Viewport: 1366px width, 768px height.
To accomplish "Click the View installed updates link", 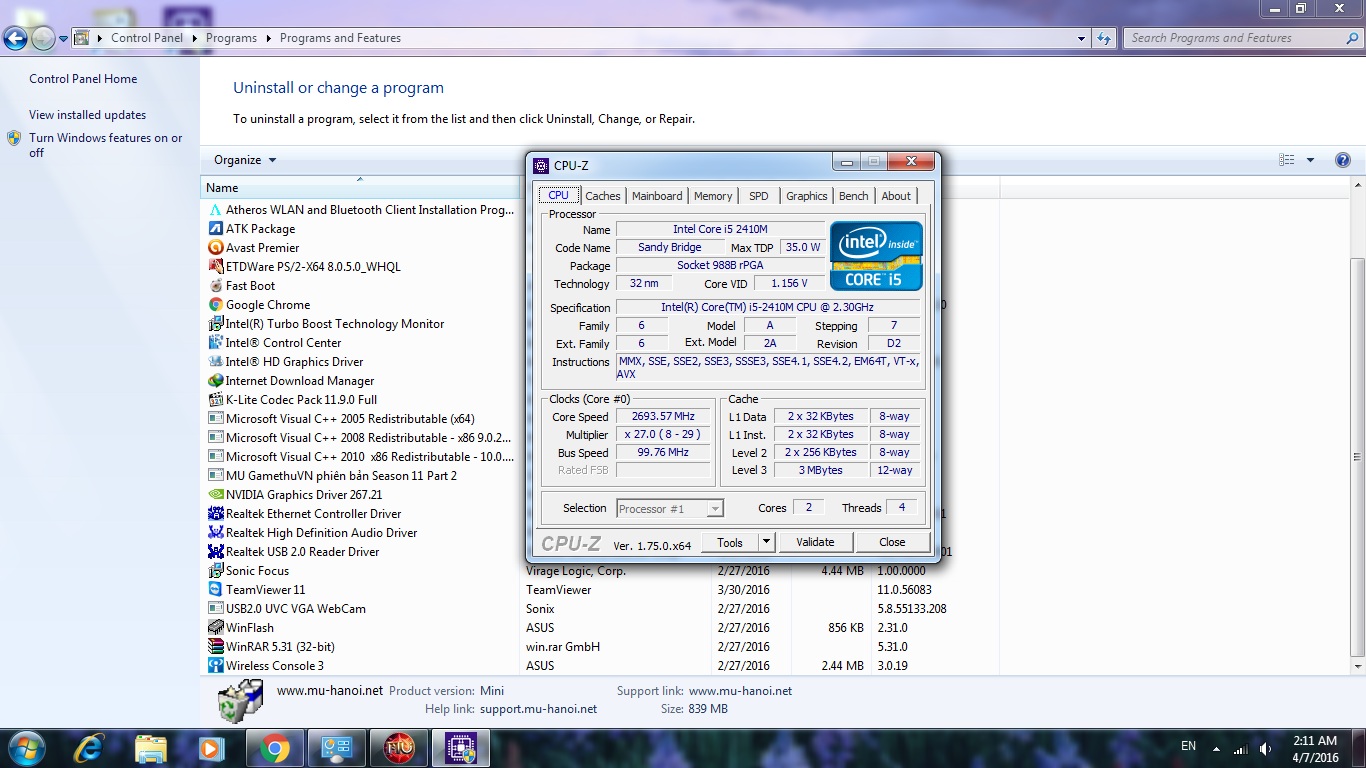I will pos(87,115).
